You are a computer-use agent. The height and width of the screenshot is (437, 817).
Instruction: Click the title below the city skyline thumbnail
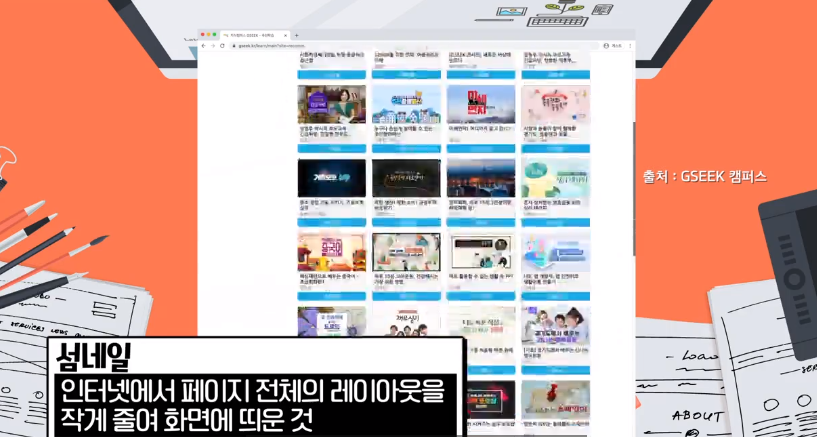[x=479, y=204]
